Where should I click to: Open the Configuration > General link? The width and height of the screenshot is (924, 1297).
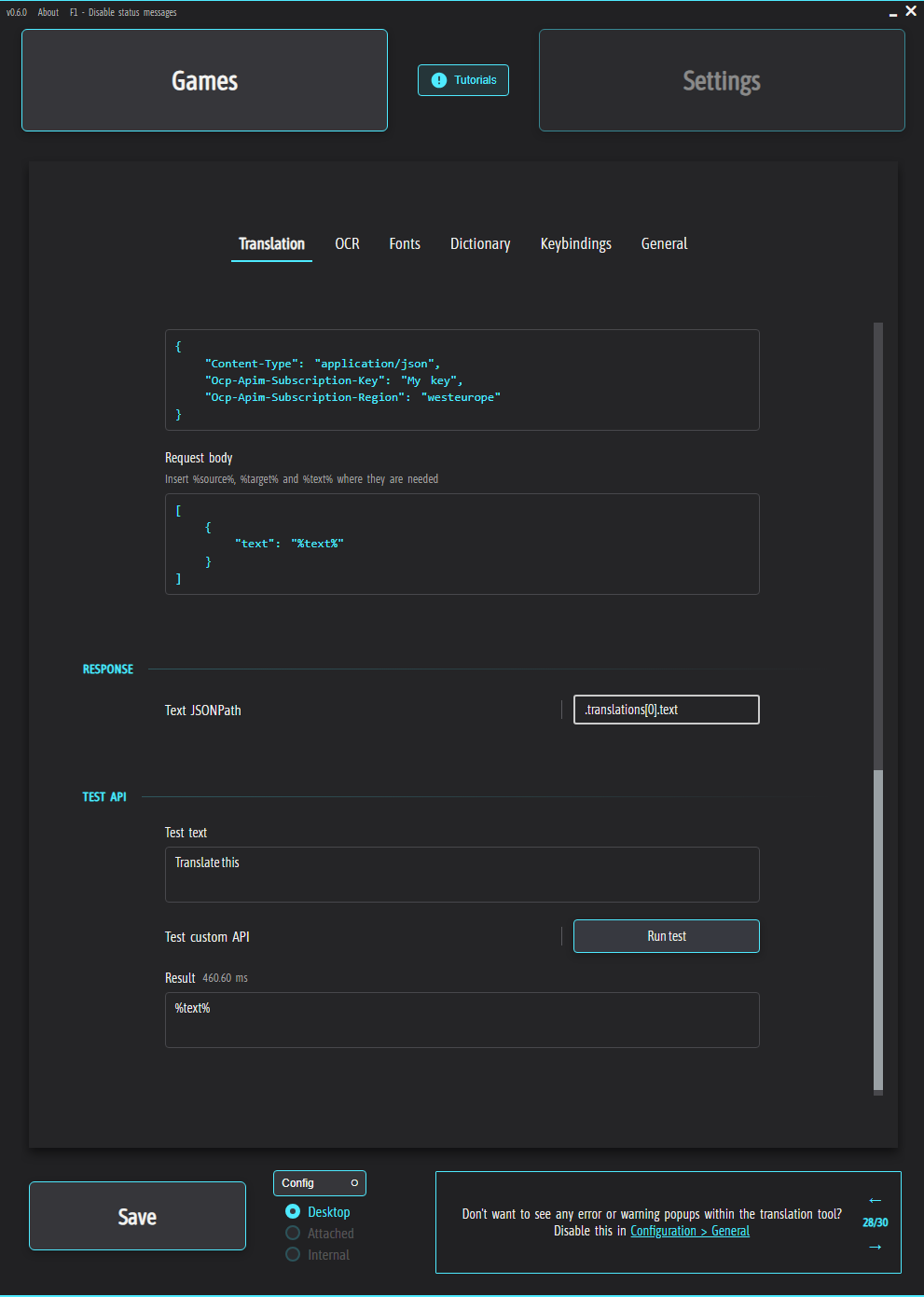(690, 1231)
